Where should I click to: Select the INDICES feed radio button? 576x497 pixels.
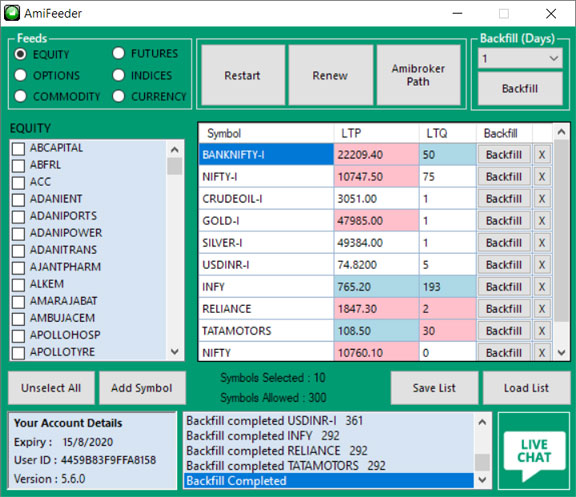[x=119, y=75]
